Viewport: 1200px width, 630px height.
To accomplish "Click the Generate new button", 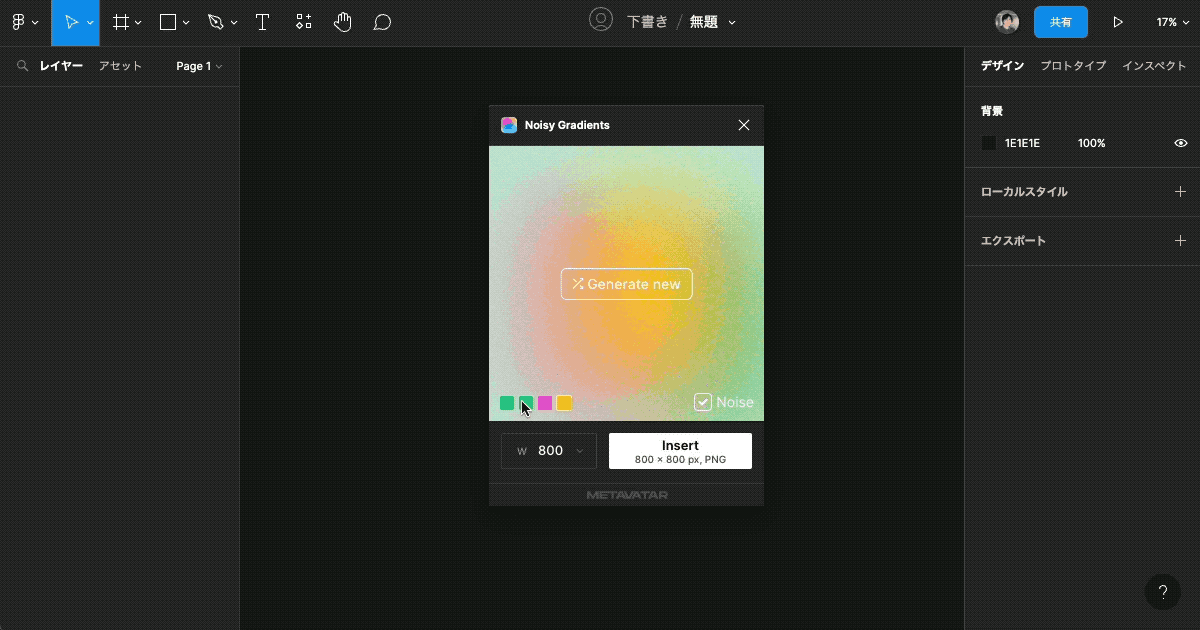I will (626, 284).
